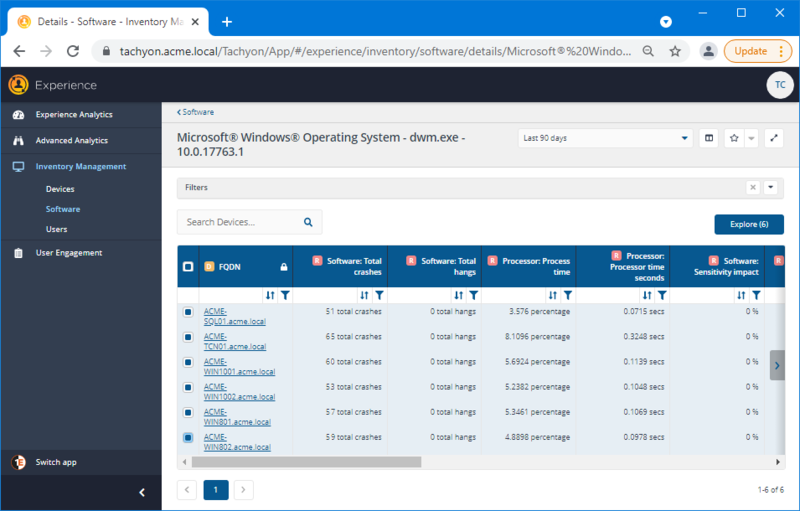Click the browser forward arrow
Viewport: 800px width, 511px height.
click(x=46, y=51)
